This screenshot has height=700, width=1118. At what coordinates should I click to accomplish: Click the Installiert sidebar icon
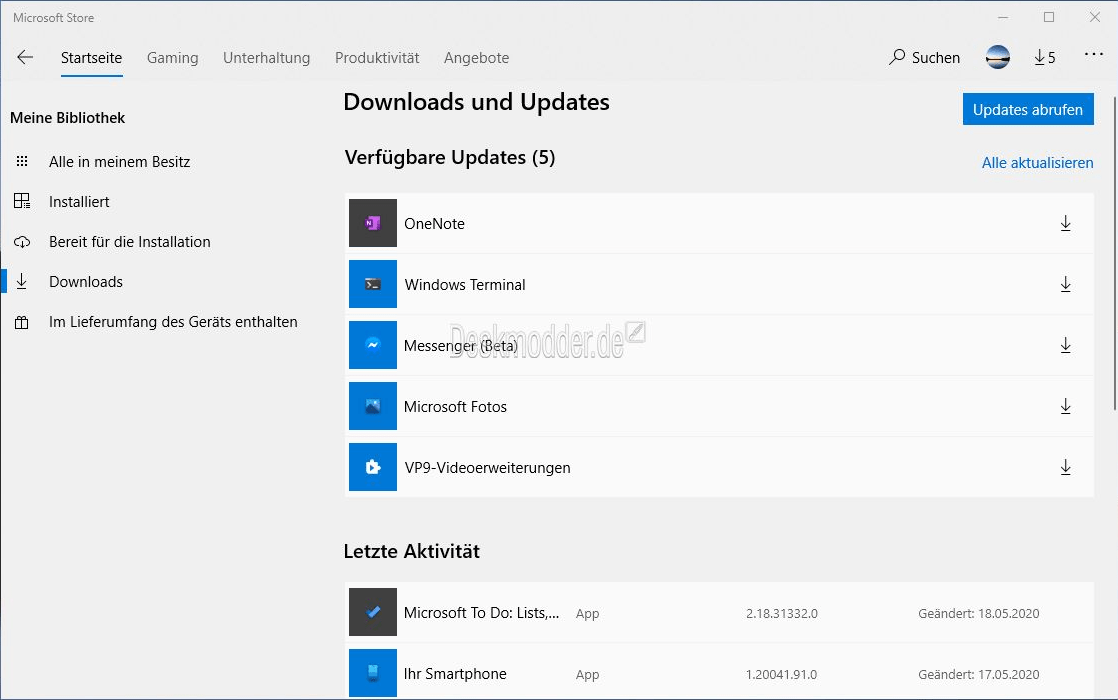[x=22, y=201]
